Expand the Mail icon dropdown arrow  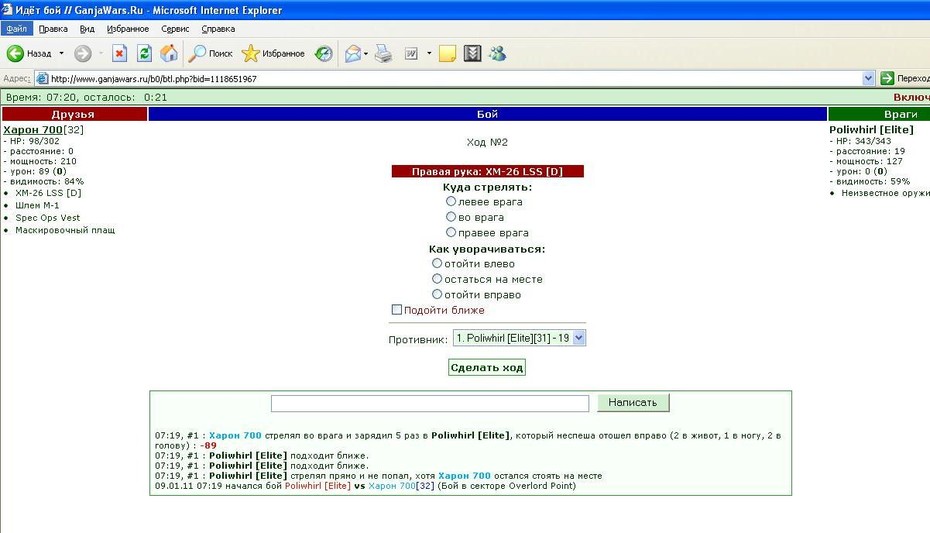366,53
